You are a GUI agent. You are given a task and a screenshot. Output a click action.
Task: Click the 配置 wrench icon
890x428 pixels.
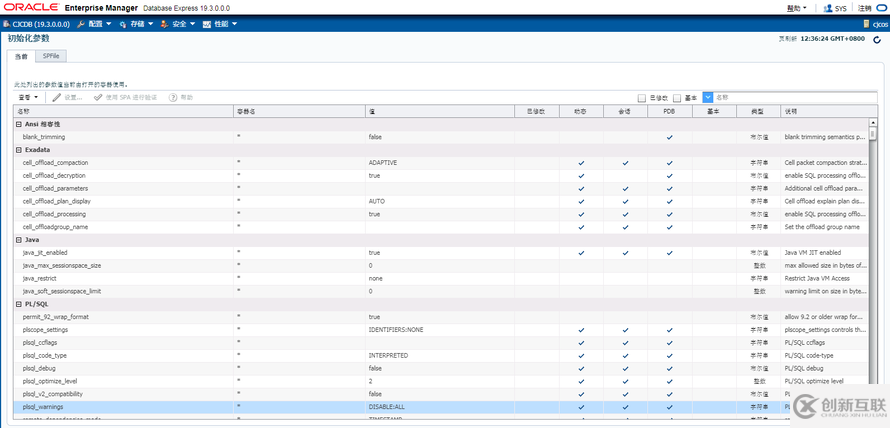80,23
